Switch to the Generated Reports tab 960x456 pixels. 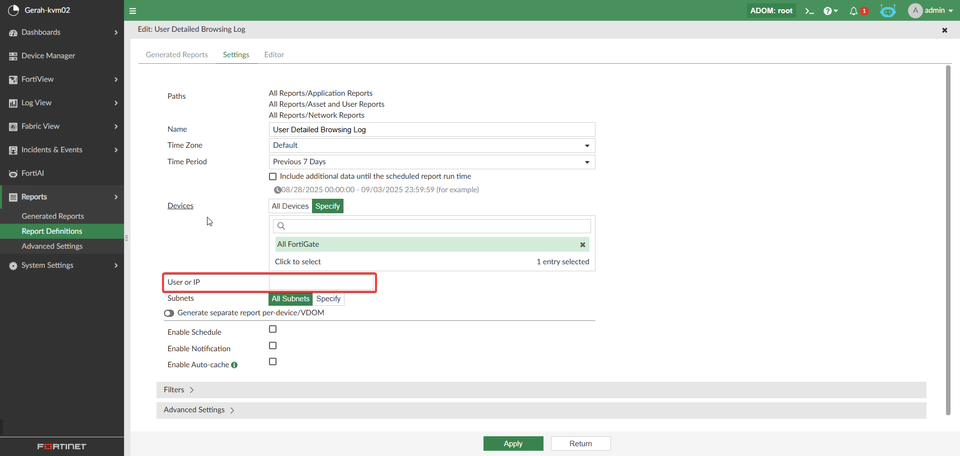176,54
